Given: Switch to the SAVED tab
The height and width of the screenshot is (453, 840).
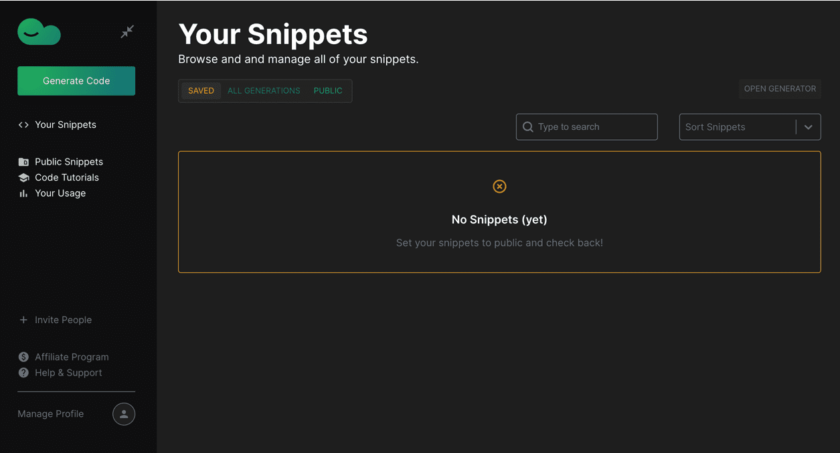Looking at the screenshot, I should coord(201,91).
